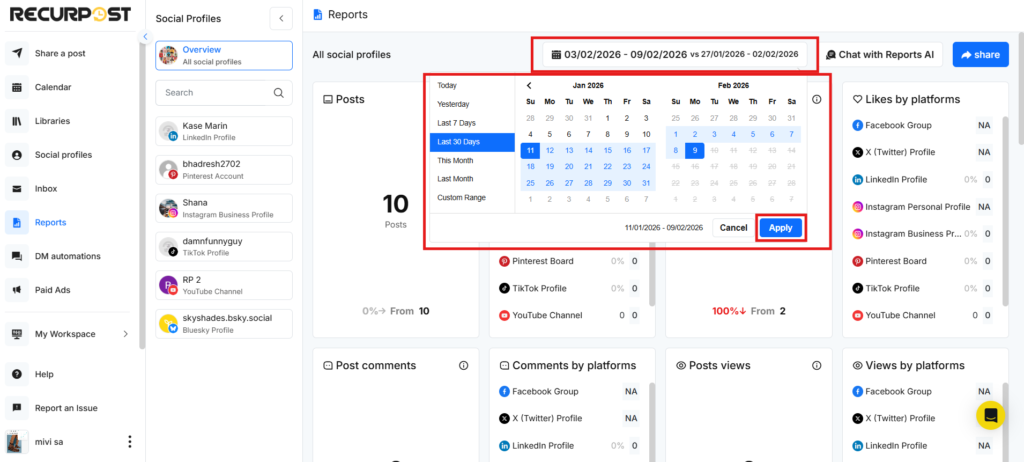Image resolution: width=1024 pixels, height=462 pixels.
Task: Select February 9 in the calendar
Action: click(x=695, y=150)
